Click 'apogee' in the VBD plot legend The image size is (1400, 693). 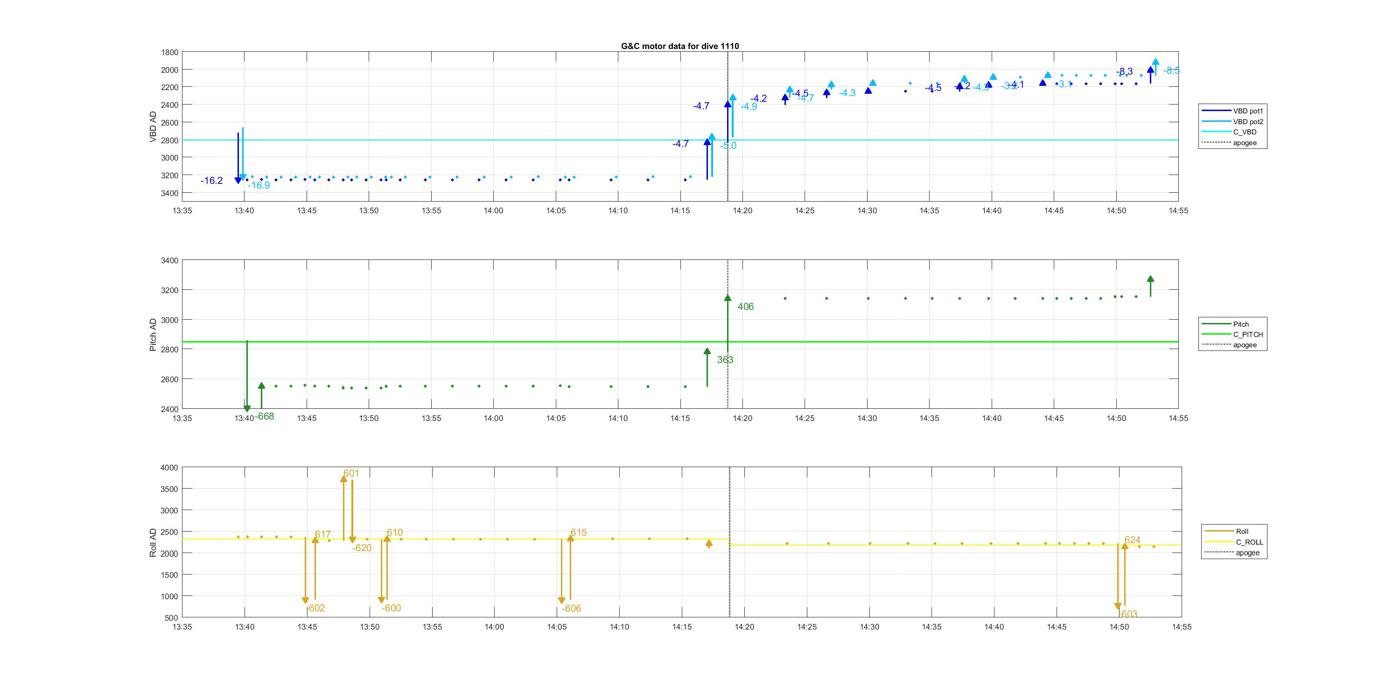pyautogui.click(x=1235, y=143)
